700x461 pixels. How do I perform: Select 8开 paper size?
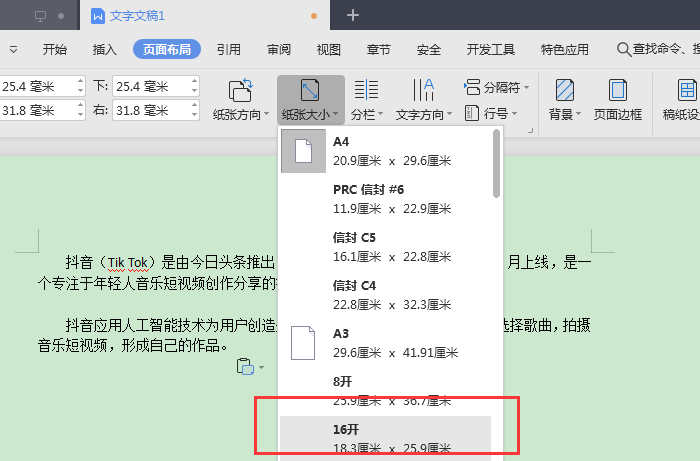tap(386, 391)
